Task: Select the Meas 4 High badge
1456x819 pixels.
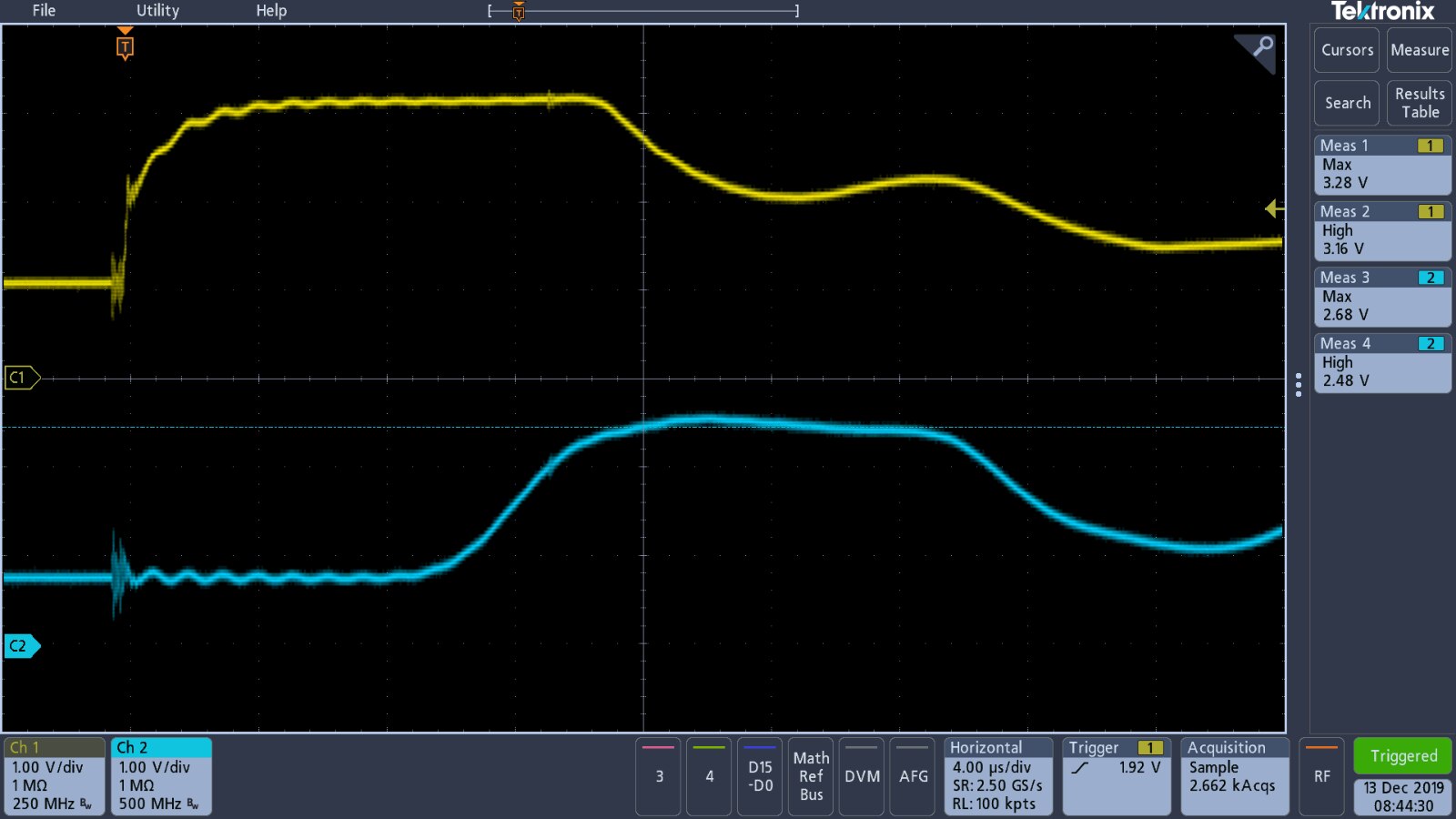Action: tap(1382, 363)
